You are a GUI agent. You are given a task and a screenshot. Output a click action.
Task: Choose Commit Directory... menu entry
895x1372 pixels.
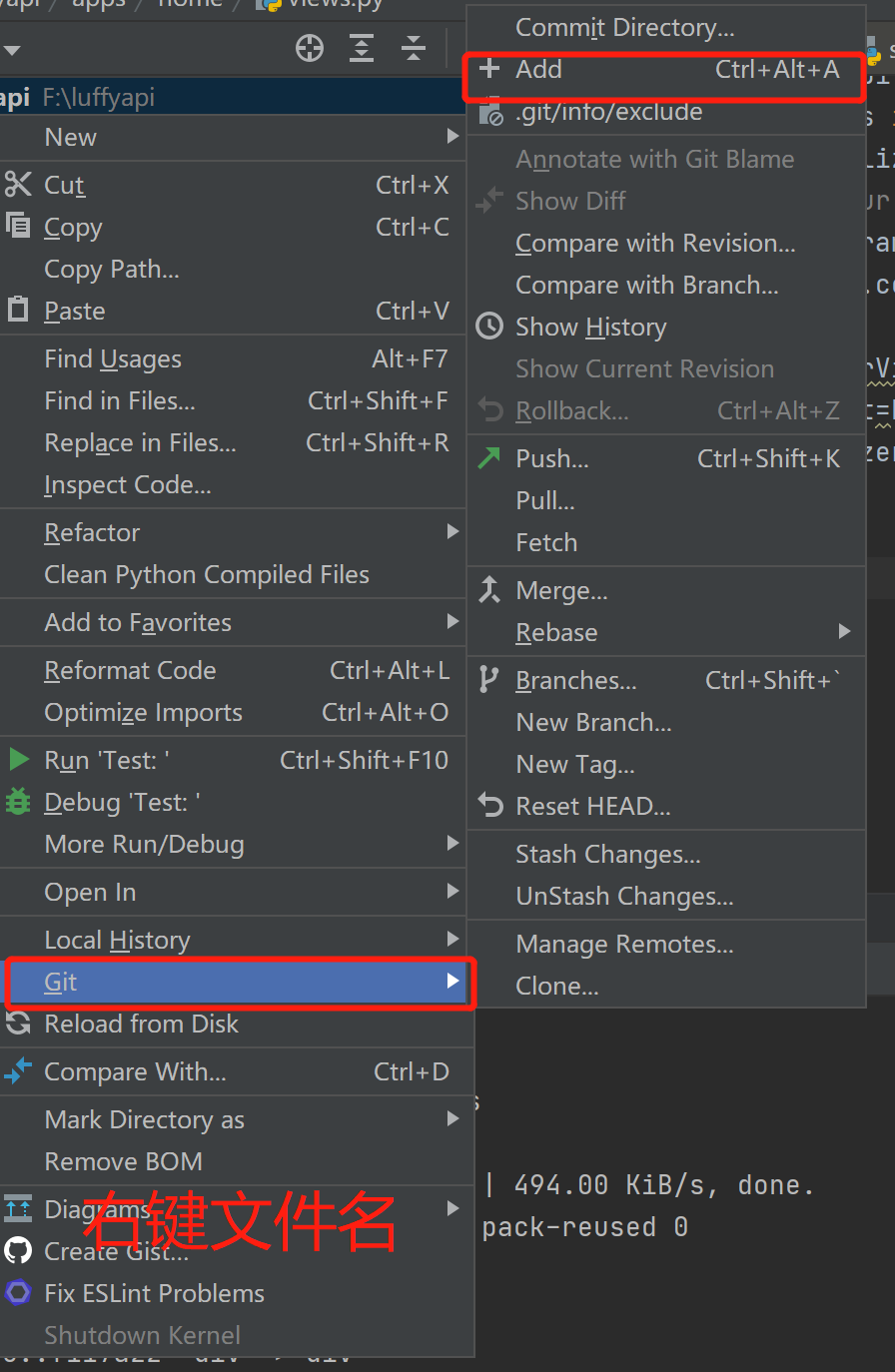point(624,28)
